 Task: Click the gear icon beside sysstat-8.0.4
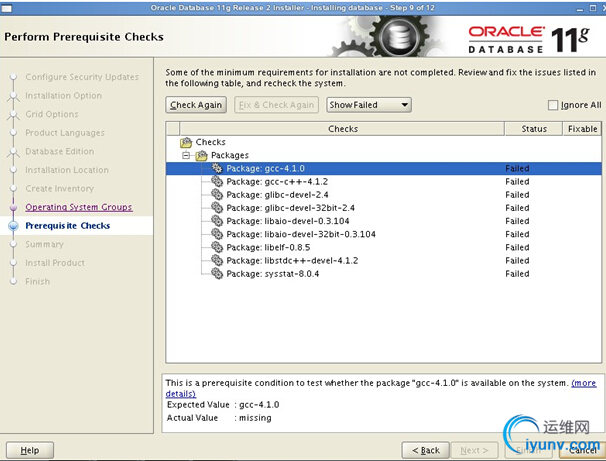pyautogui.click(x=217, y=273)
